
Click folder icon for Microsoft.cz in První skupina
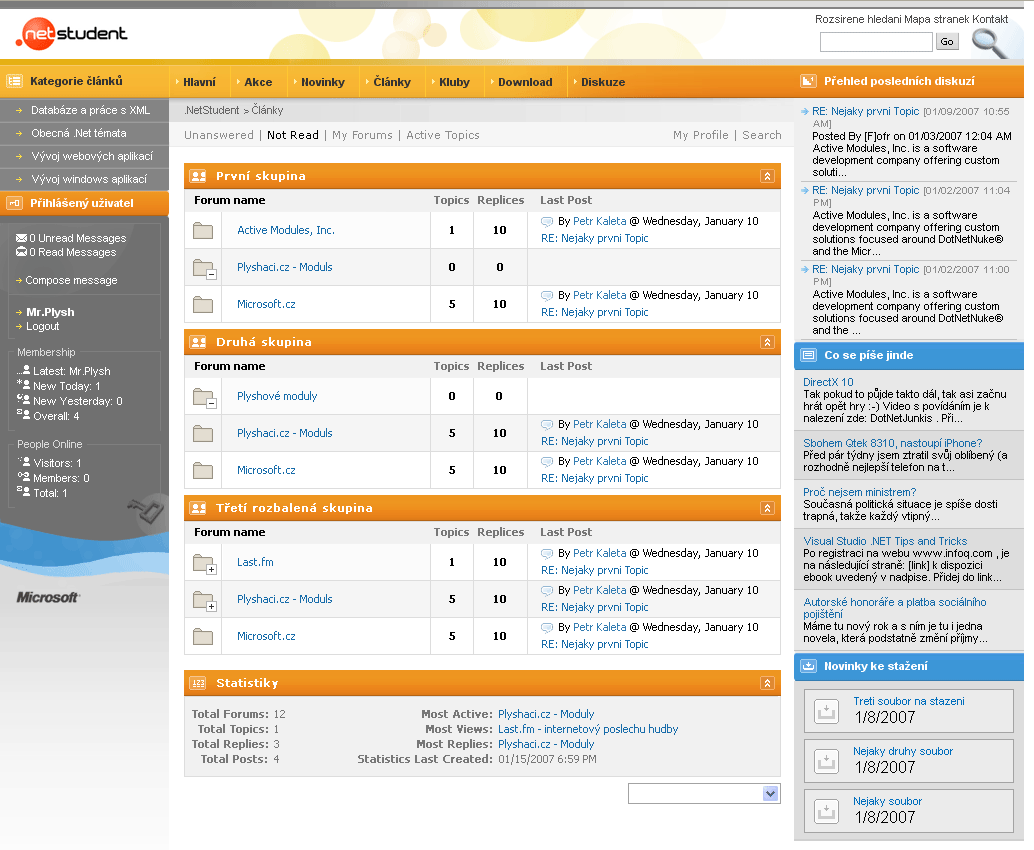202,304
